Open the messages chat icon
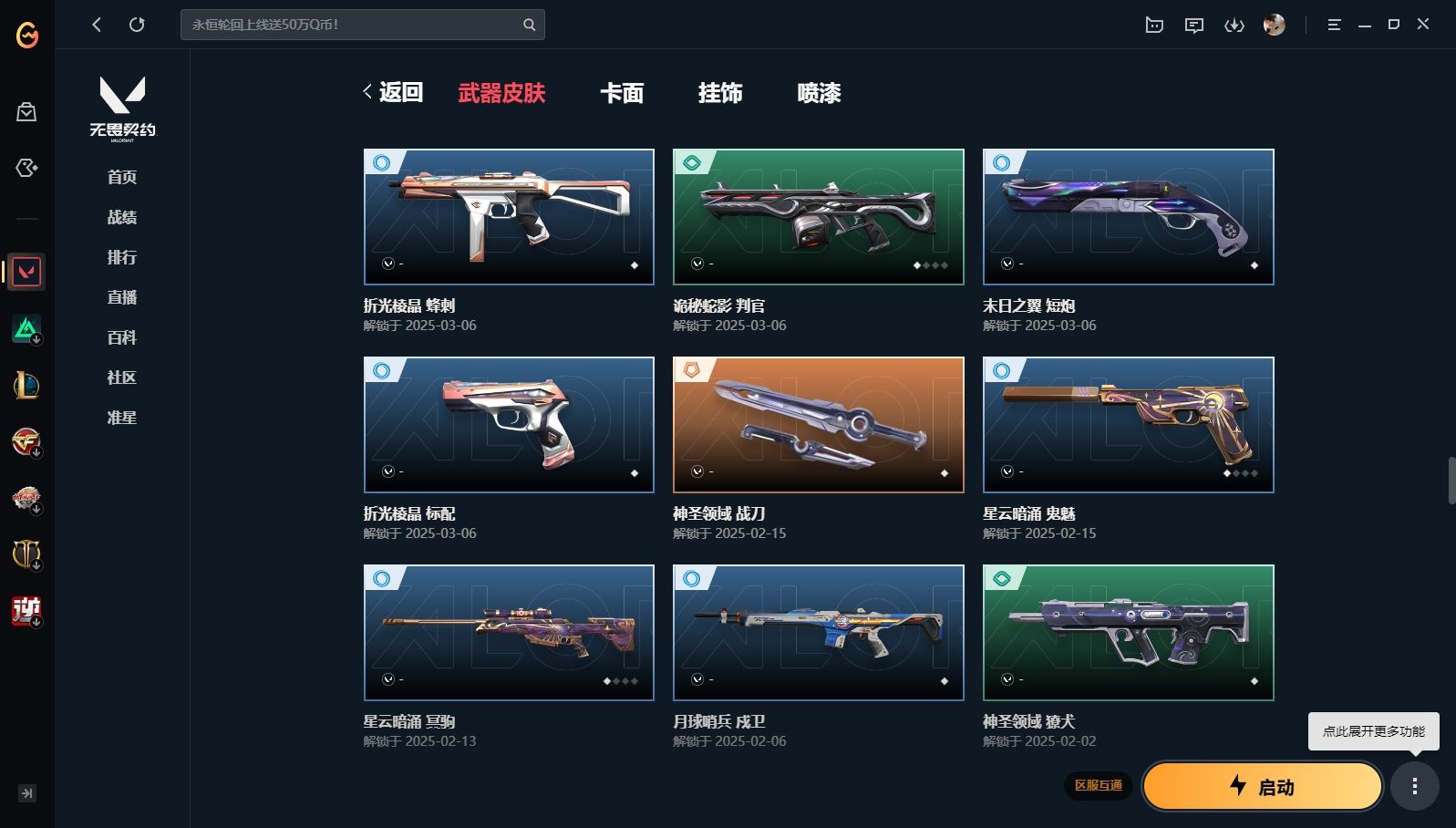The height and width of the screenshot is (828, 1456). (x=1194, y=26)
